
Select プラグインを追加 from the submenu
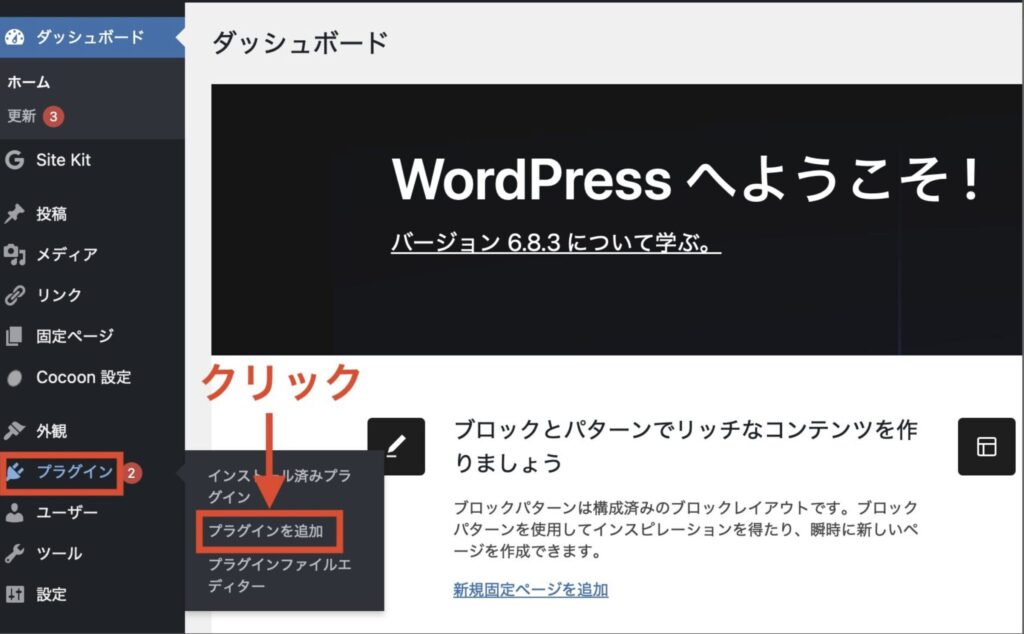pyautogui.click(x=266, y=532)
